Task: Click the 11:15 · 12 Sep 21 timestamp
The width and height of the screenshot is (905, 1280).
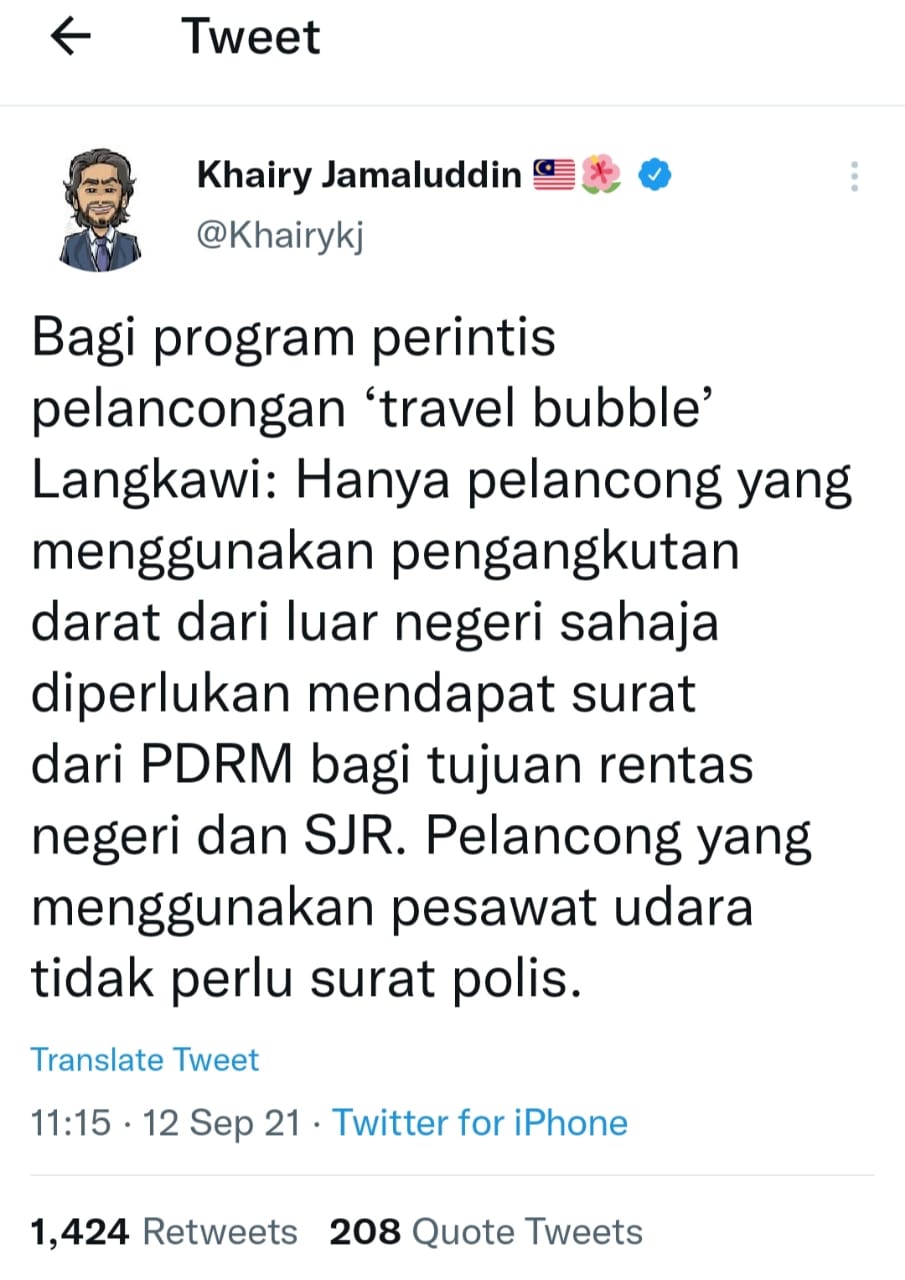Action: (165, 1122)
